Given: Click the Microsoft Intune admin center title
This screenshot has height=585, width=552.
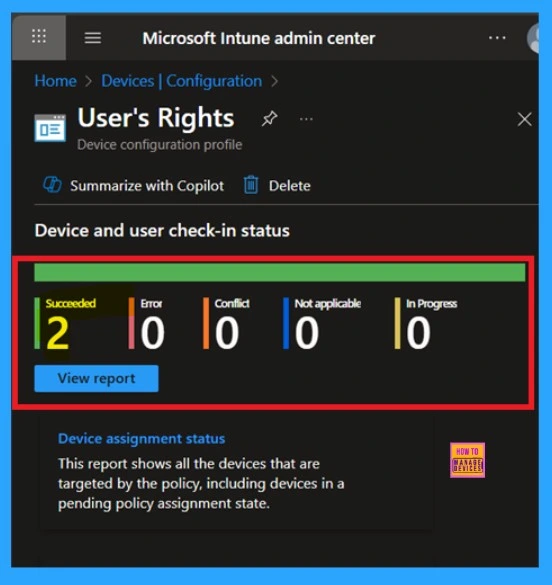Looking at the screenshot, I should point(259,38).
